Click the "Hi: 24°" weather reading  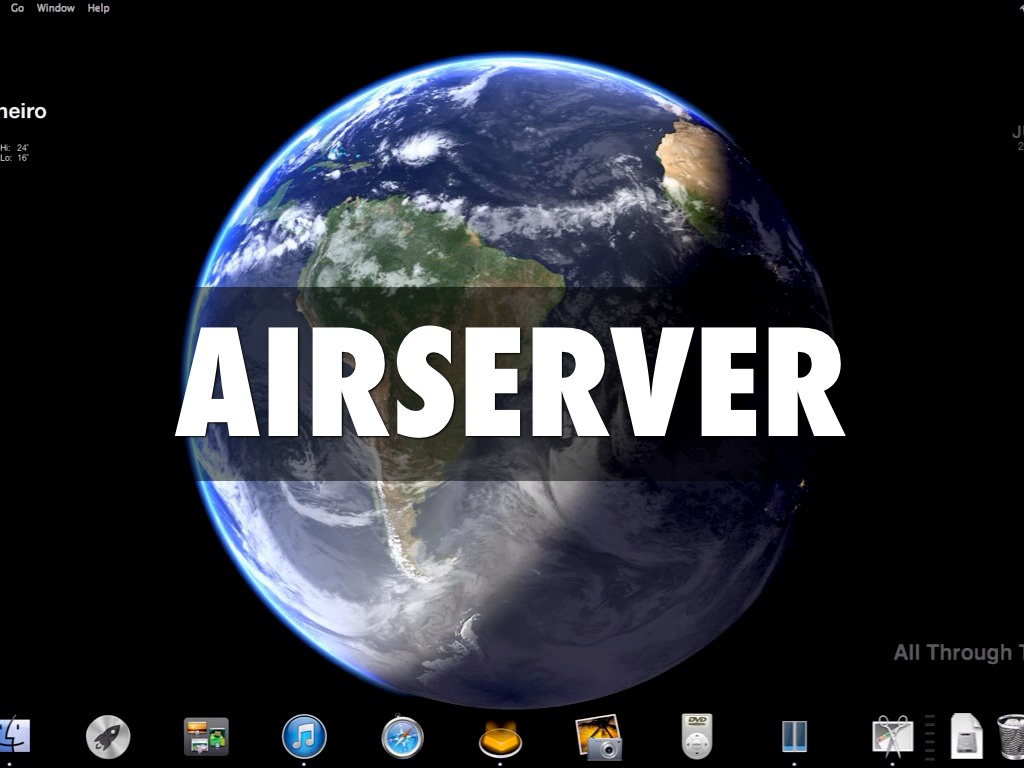(x=14, y=148)
